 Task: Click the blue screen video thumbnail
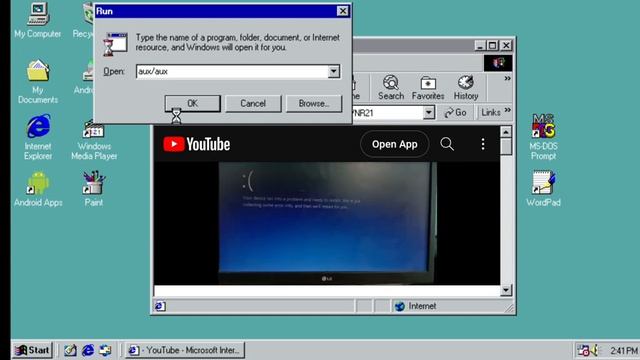pos(327,222)
